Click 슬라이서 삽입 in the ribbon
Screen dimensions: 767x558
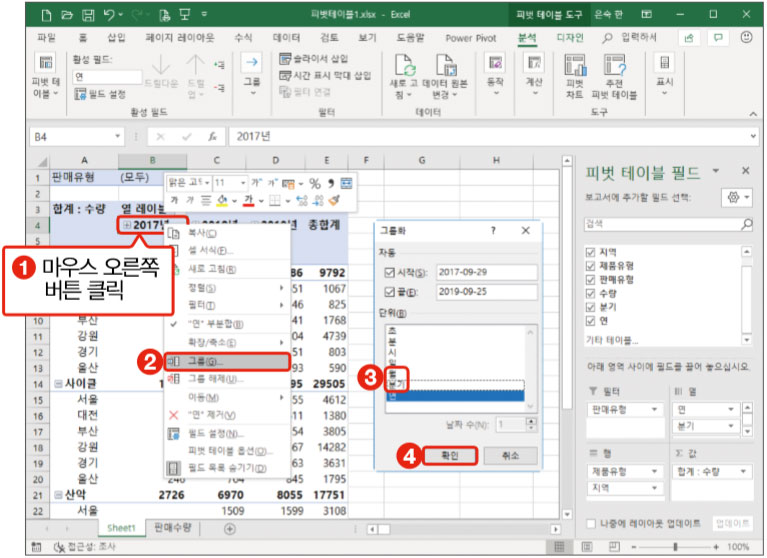313,59
